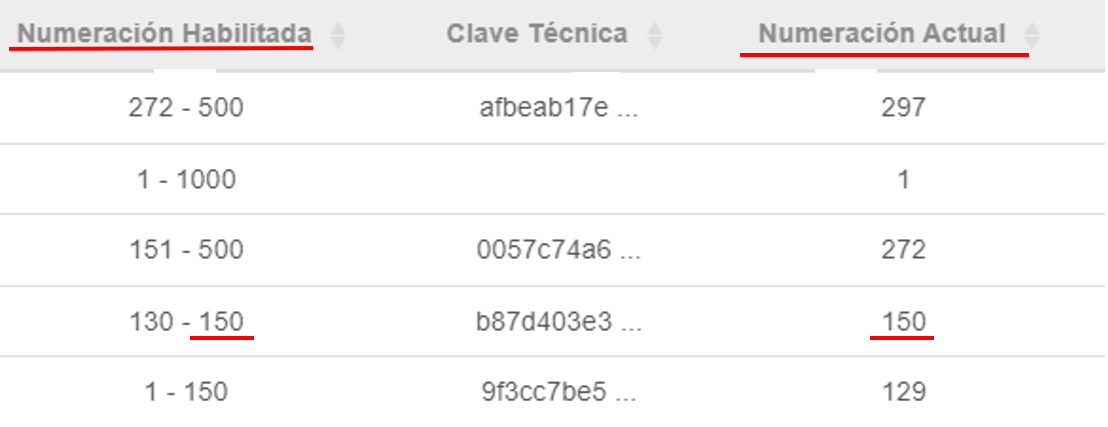Click current numbering value 272
This screenshot has height=427, width=1108.
(x=903, y=250)
